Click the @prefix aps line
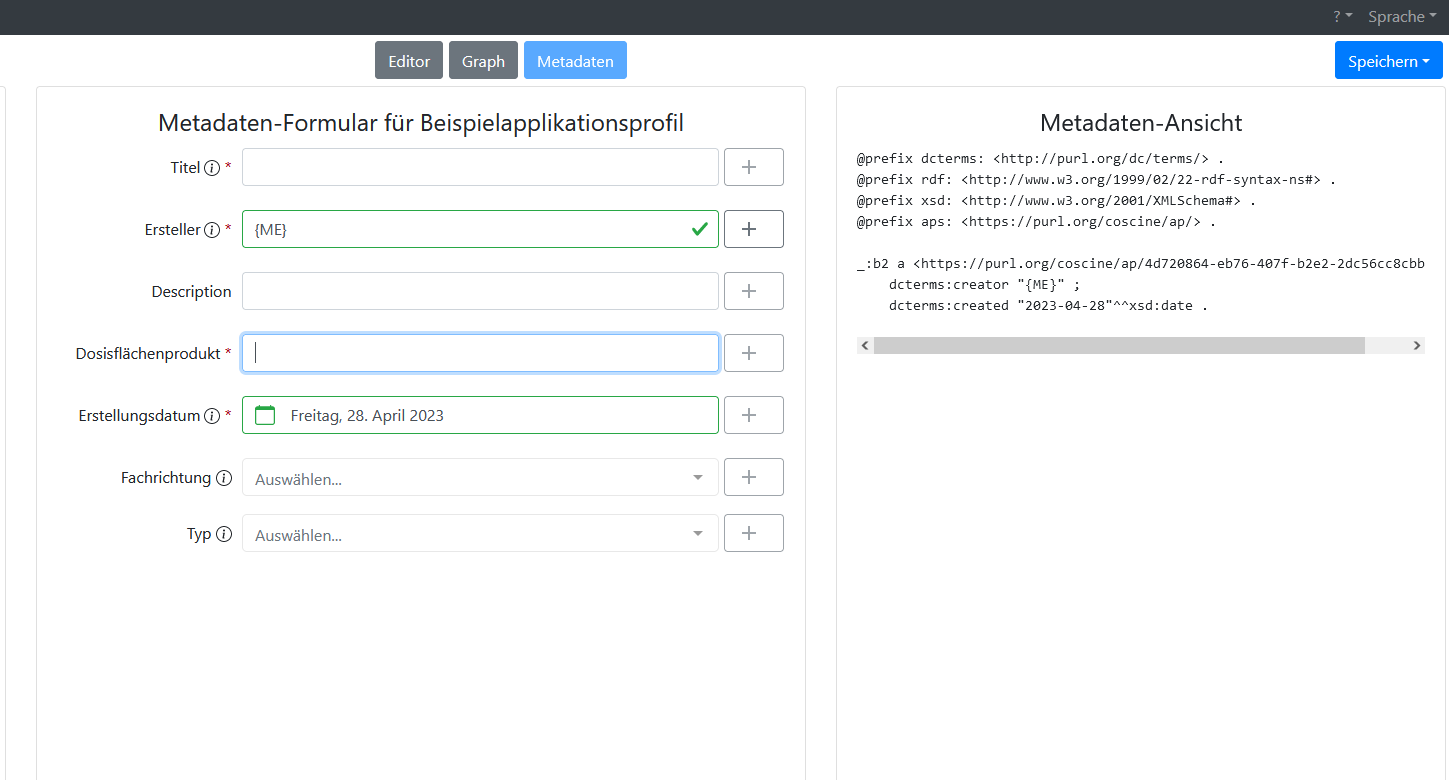 coord(1037,221)
